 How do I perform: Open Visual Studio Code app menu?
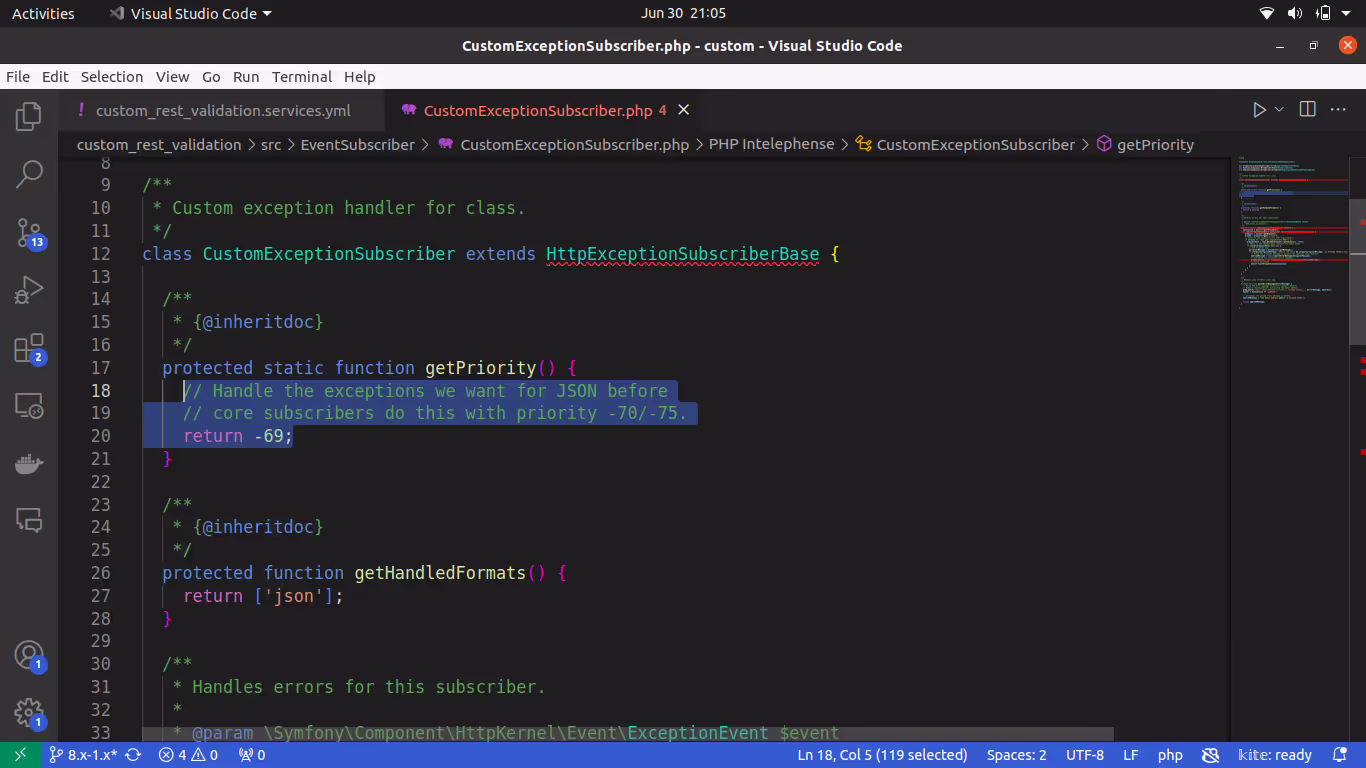point(190,13)
